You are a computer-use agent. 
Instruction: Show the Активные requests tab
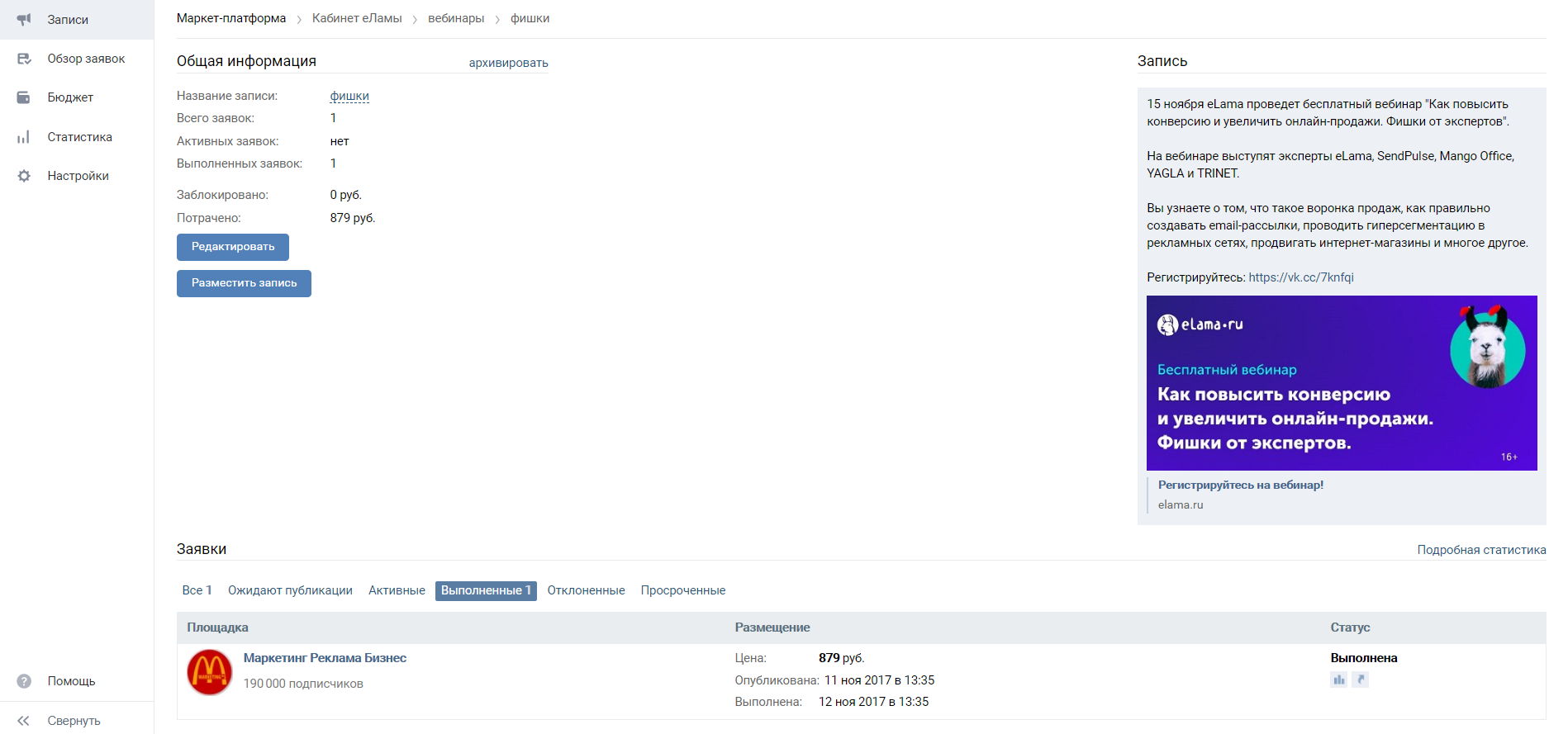397,590
